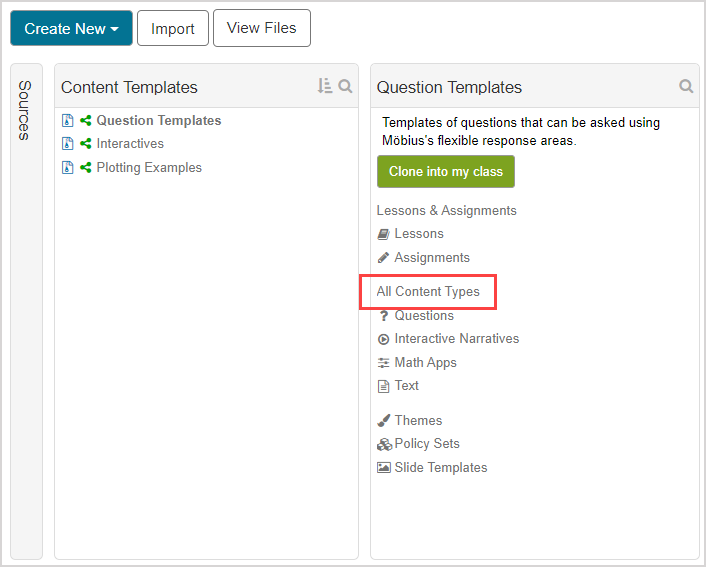This screenshot has height=567, width=706.
Task: Click the Content Templates panel title
Action: point(129,87)
